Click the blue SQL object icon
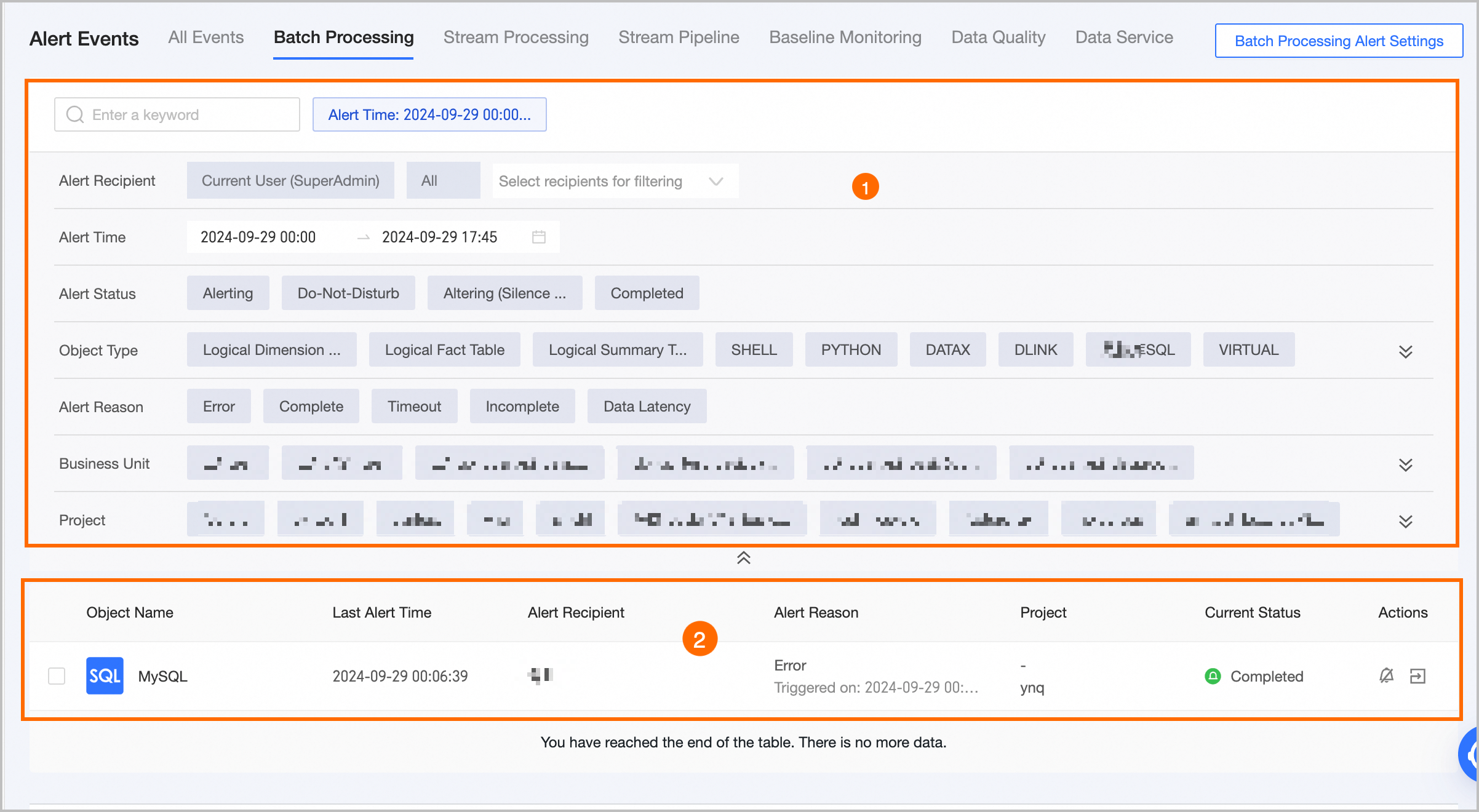Viewport: 1479px width, 812px height. 105,676
